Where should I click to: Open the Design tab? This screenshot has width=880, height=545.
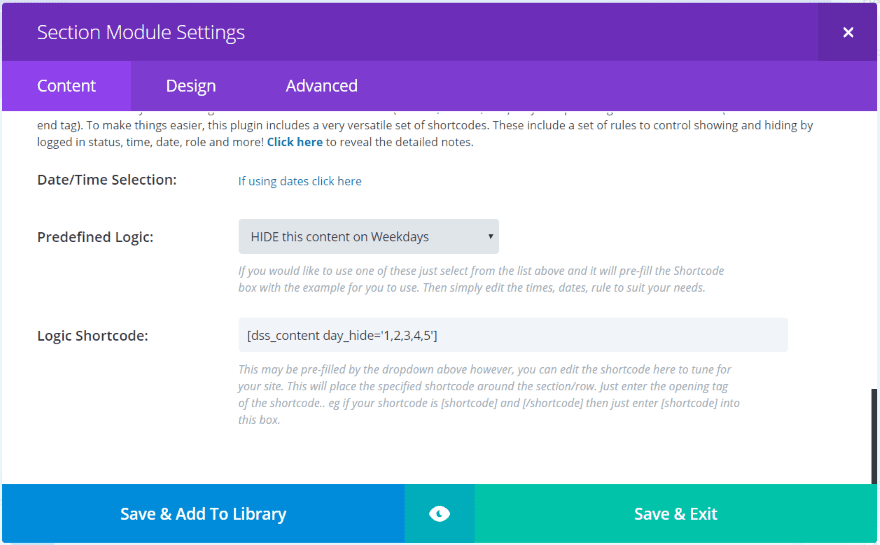tap(191, 86)
